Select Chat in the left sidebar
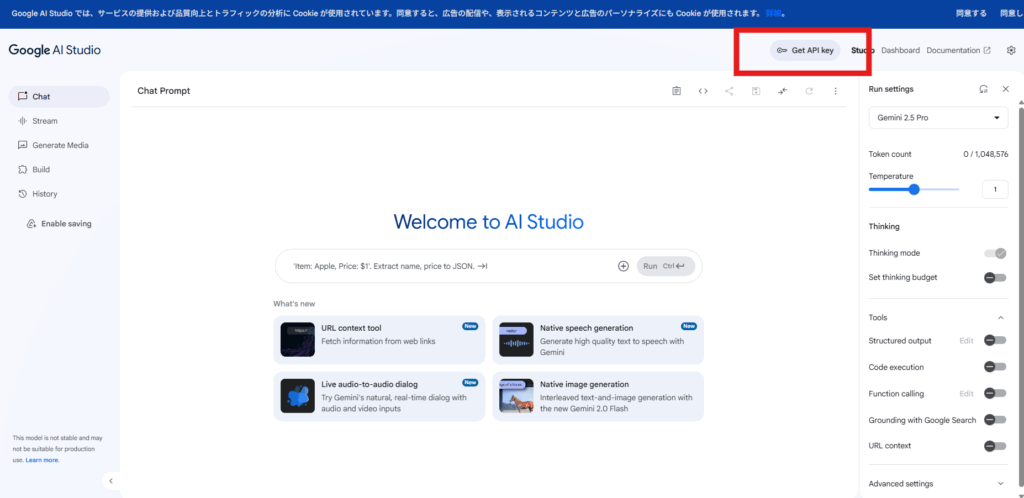 click(x=59, y=97)
